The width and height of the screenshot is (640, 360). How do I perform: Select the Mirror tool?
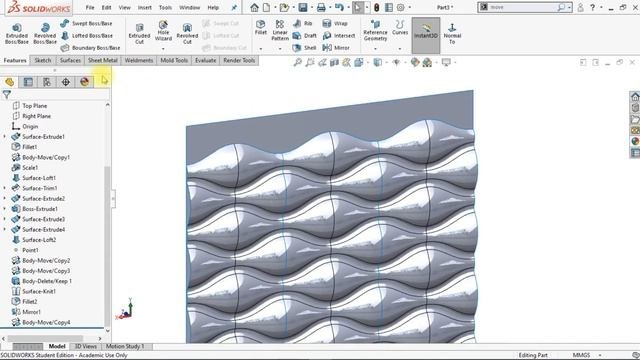tap(336, 48)
